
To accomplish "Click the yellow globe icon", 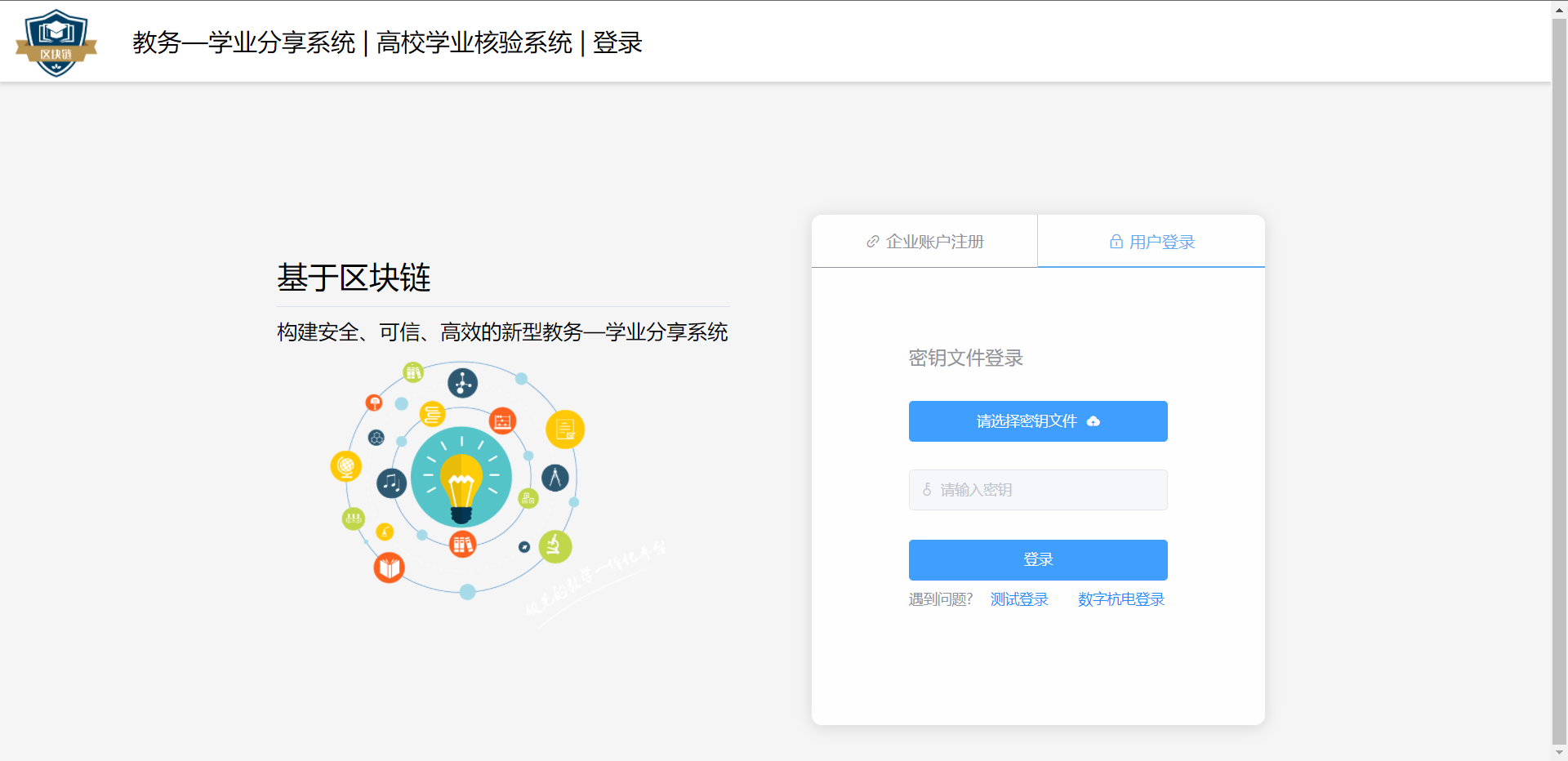I will (345, 466).
